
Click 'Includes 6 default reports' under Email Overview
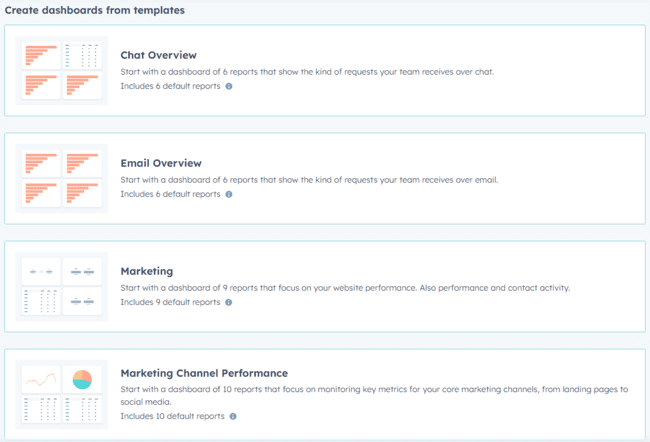coord(170,194)
